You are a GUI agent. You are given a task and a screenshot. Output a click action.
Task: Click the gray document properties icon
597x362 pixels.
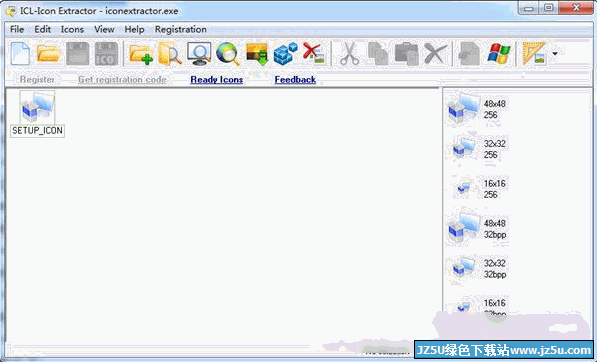click(x=470, y=54)
